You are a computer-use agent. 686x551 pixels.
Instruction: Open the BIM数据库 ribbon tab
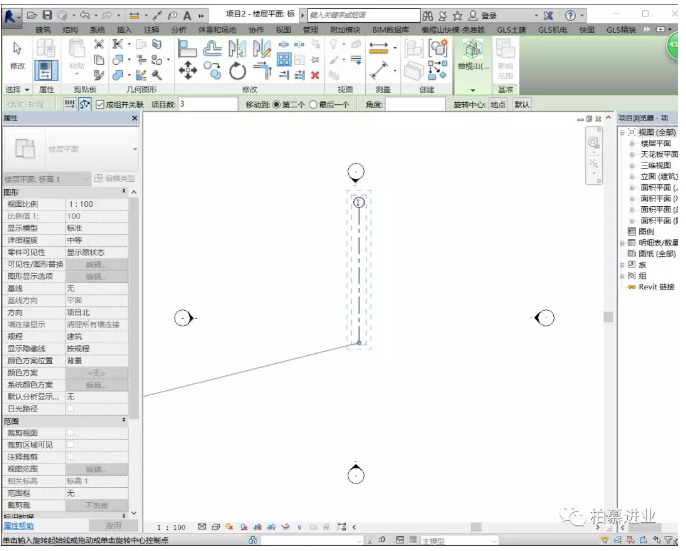(x=390, y=30)
